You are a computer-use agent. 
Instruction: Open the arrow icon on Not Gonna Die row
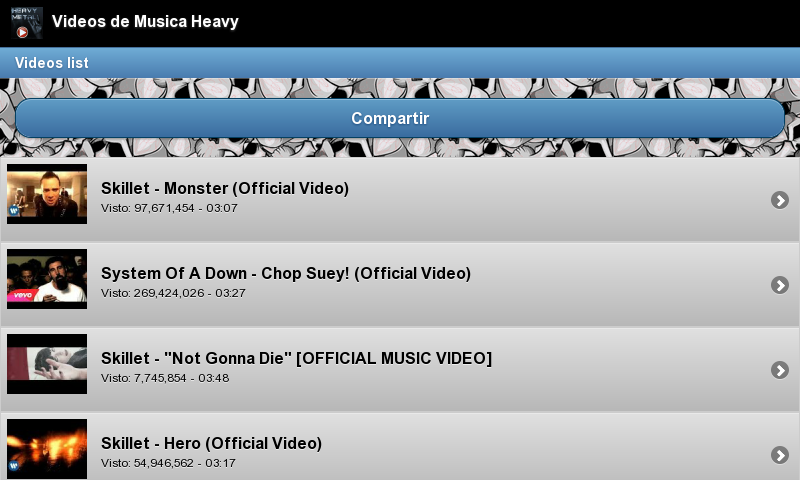tap(780, 370)
